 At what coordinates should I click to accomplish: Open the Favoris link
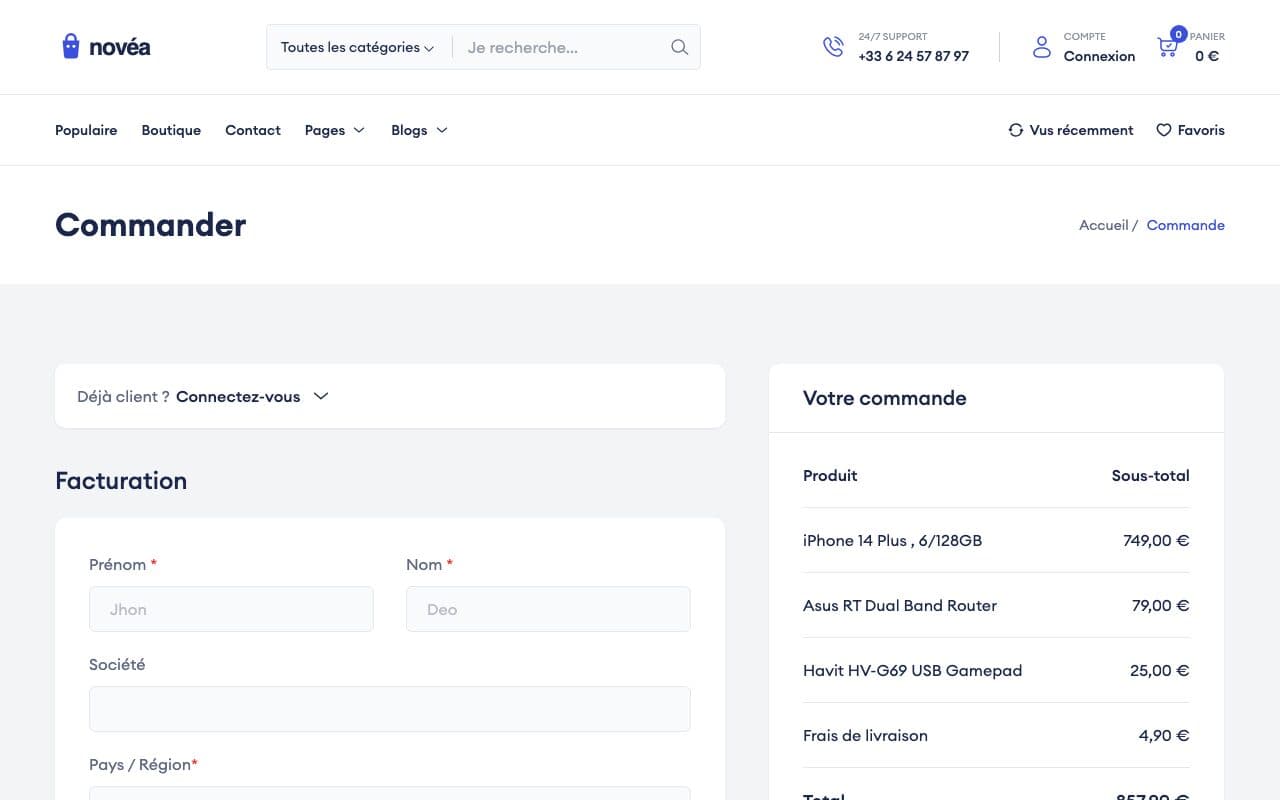(x=1201, y=130)
